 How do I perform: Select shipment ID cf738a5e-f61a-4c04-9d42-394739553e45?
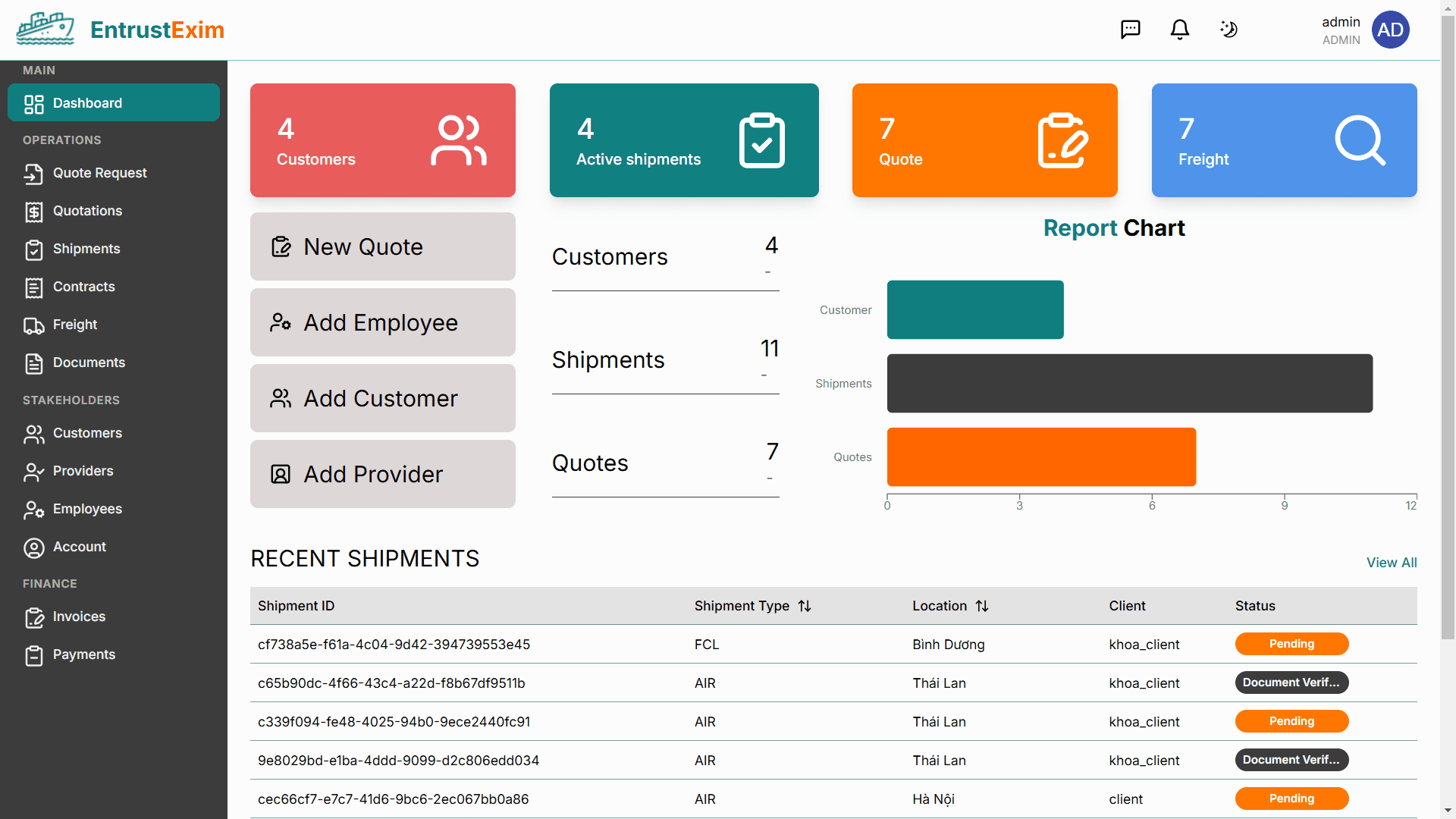click(394, 645)
